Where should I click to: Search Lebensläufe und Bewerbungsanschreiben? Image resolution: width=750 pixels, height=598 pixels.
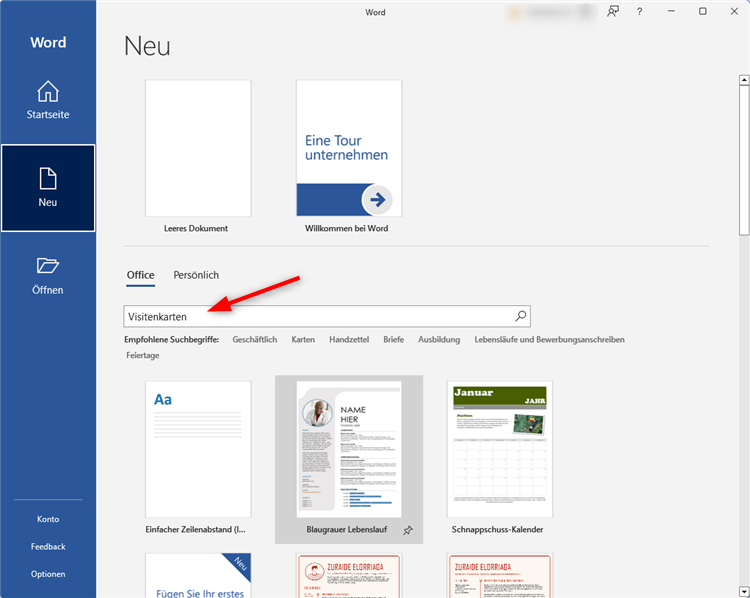(550, 340)
